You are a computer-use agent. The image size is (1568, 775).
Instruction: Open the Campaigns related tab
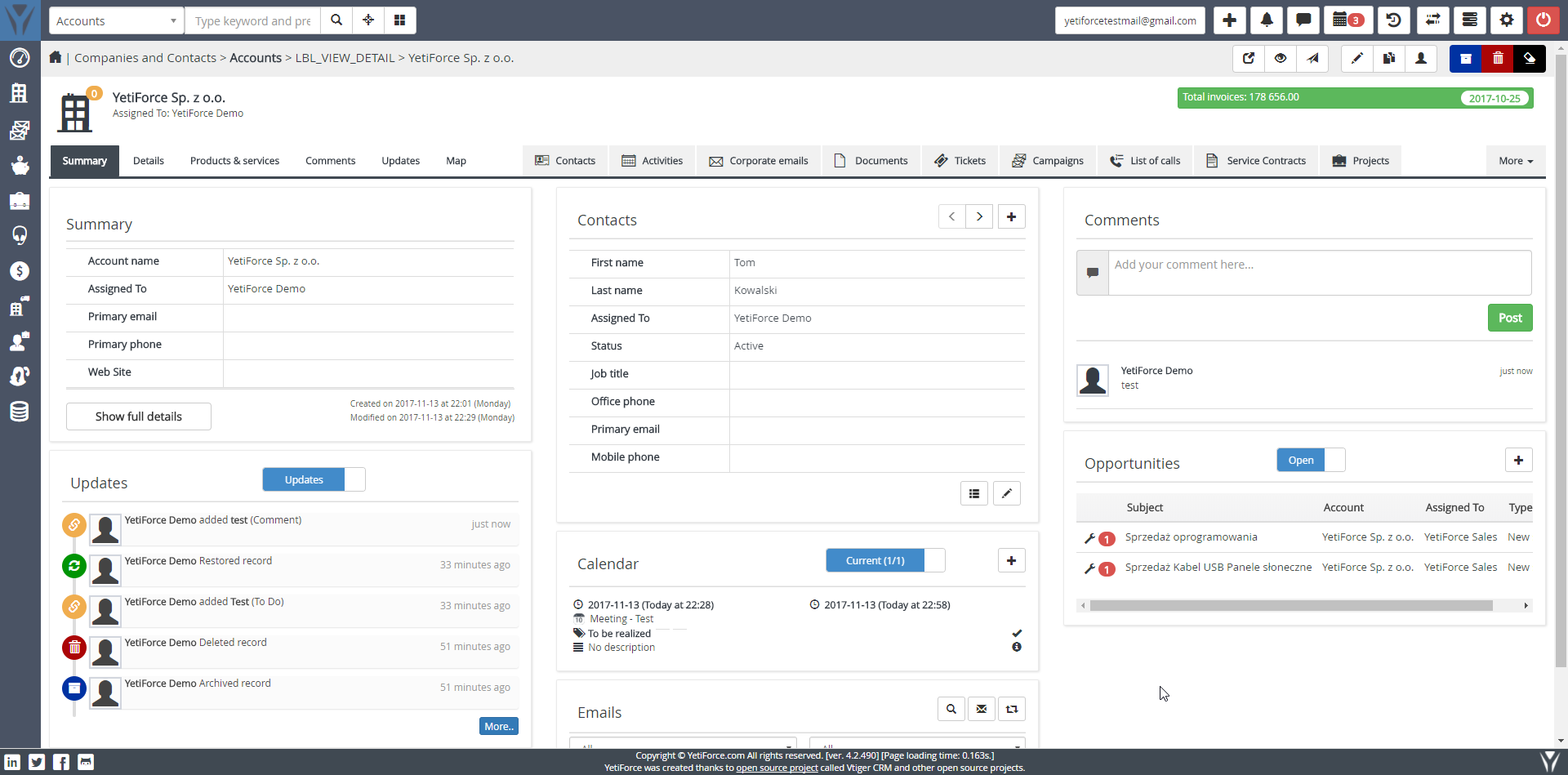pyautogui.click(x=1048, y=161)
